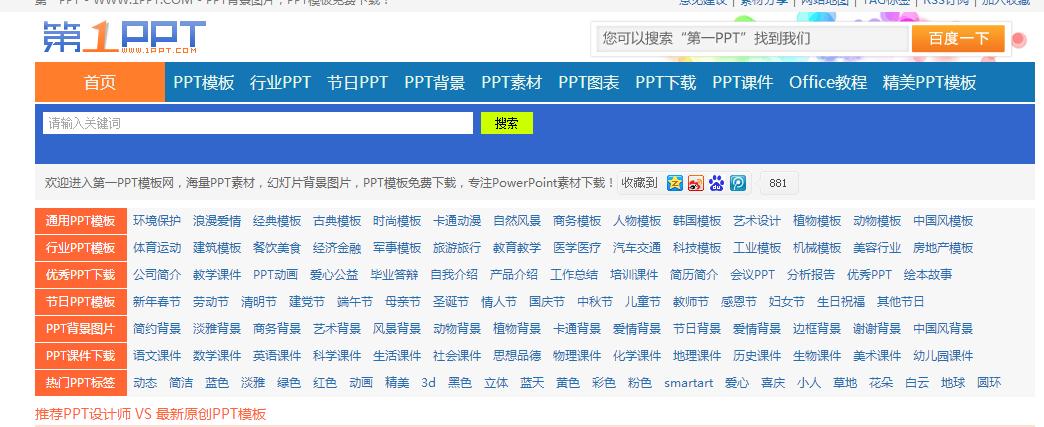
Task: Open the 新年春节 holiday link
Action: 157,302
